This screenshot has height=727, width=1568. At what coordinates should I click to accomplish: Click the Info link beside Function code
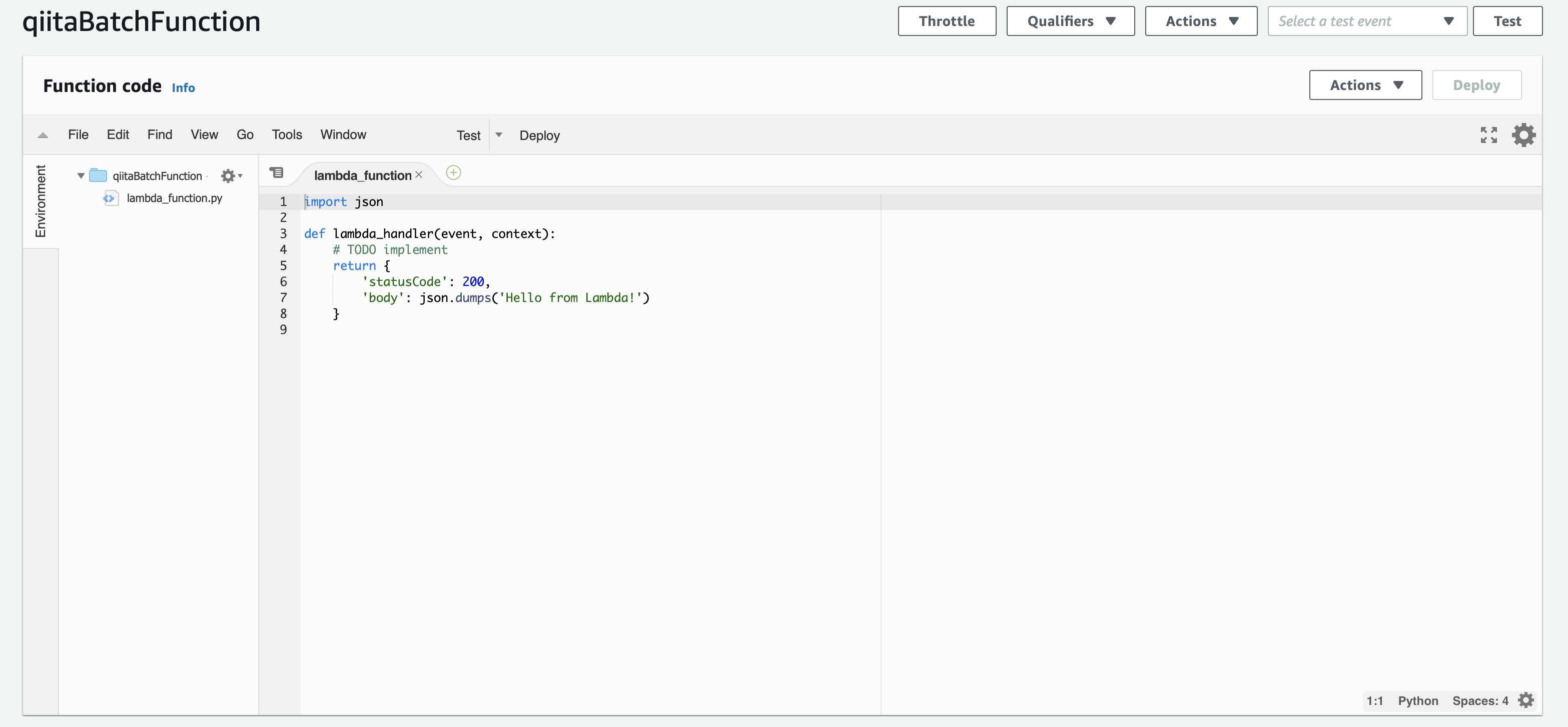click(x=183, y=87)
